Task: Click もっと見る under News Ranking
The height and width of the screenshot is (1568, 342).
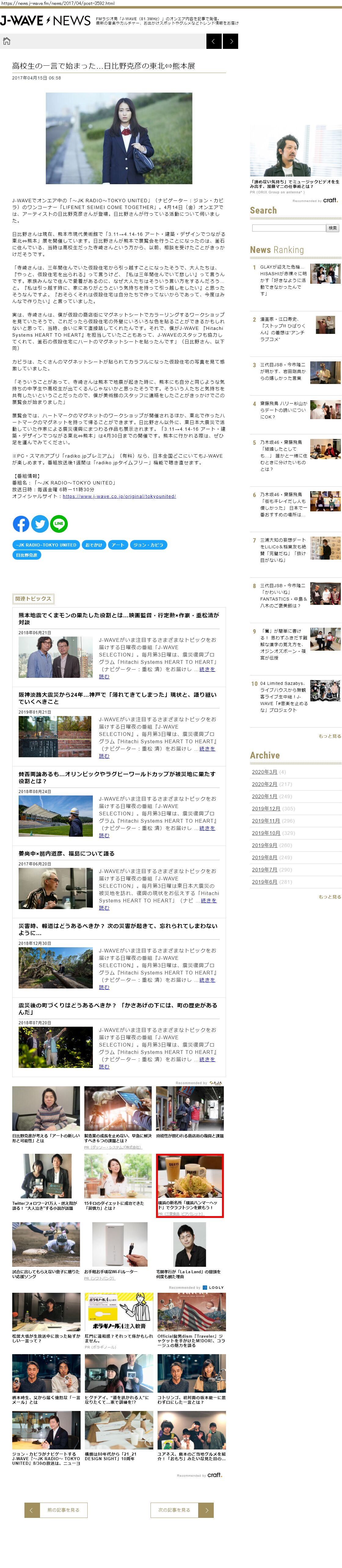Action: [x=329, y=736]
